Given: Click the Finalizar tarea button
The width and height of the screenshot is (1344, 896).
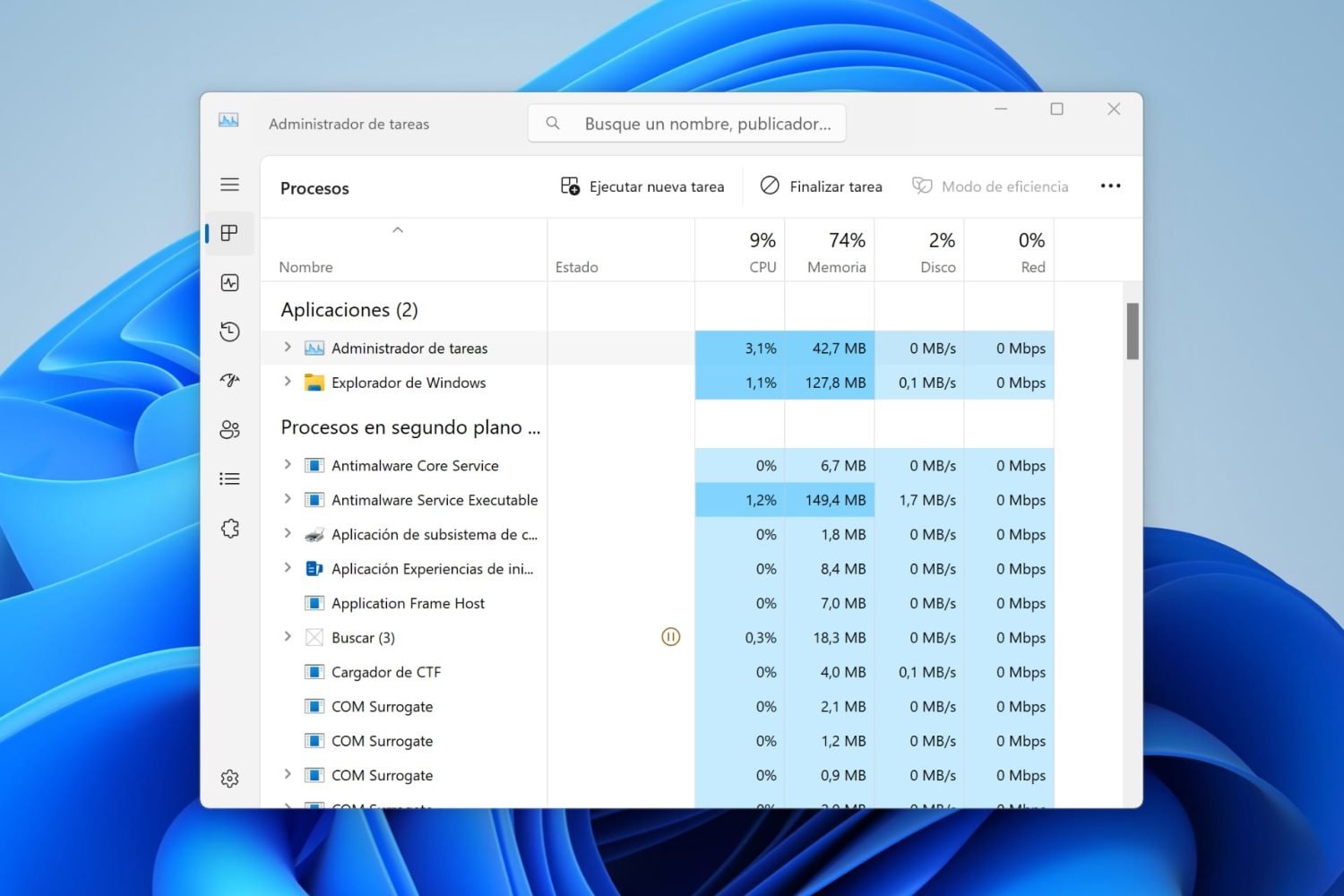Looking at the screenshot, I should point(820,185).
